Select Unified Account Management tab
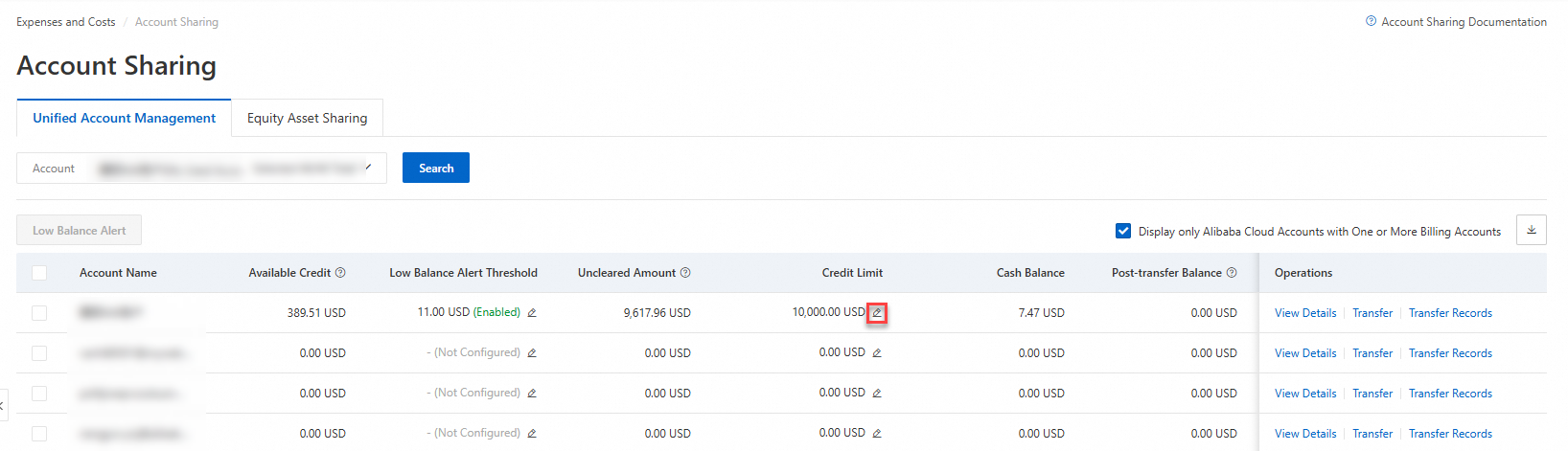Viewport: 1568px width, 451px height. click(x=125, y=118)
